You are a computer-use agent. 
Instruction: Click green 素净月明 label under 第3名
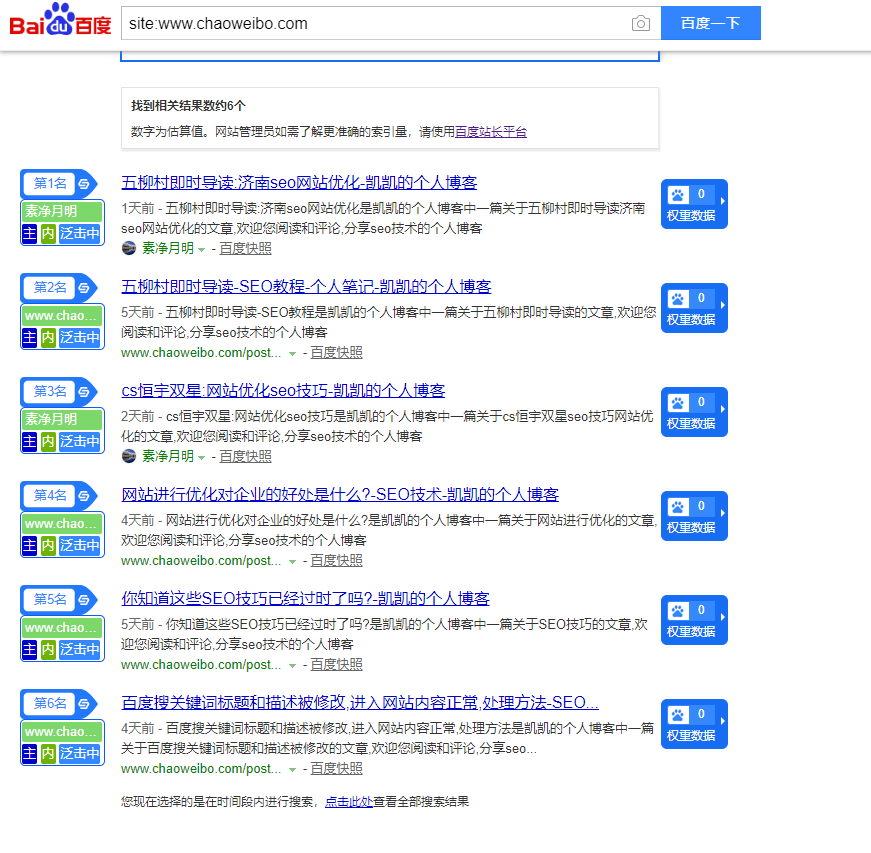tap(62, 419)
